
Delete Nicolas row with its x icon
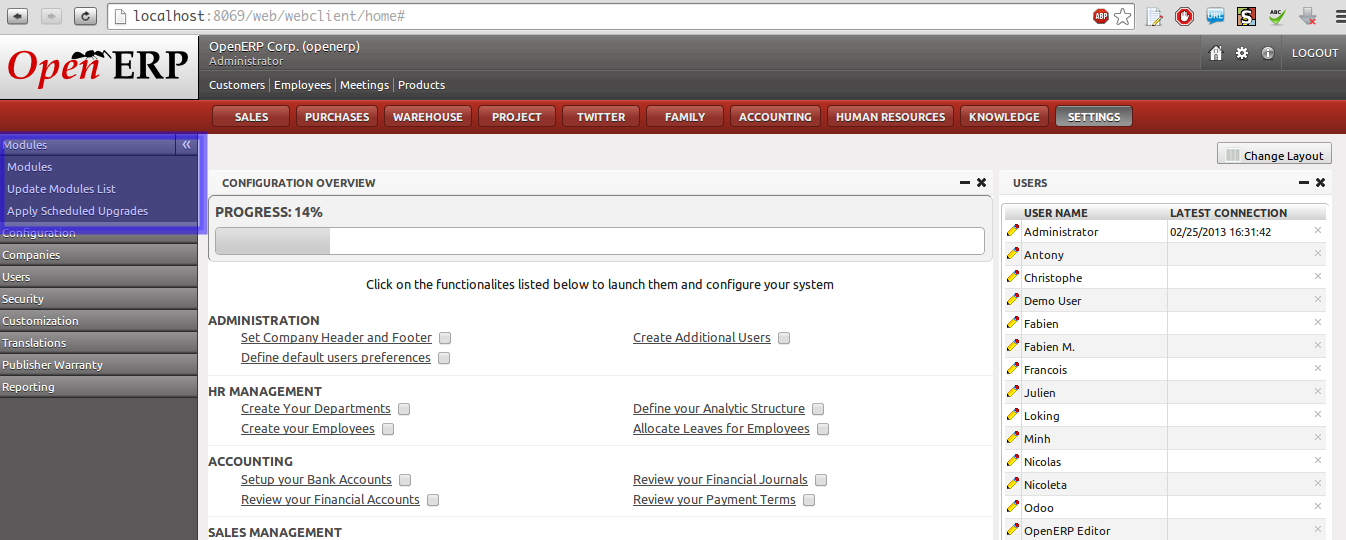pyautogui.click(x=1317, y=460)
